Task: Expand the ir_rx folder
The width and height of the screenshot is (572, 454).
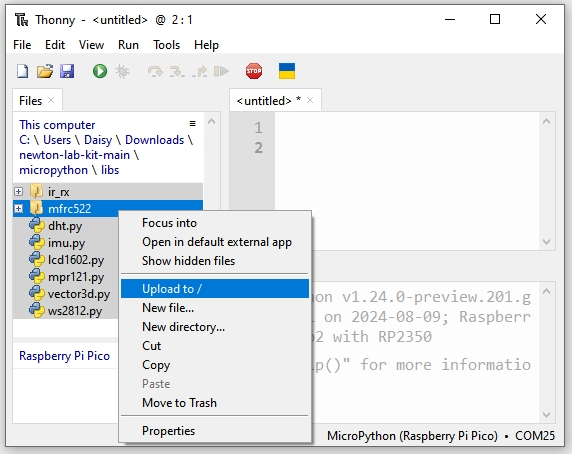Action: [18, 191]
